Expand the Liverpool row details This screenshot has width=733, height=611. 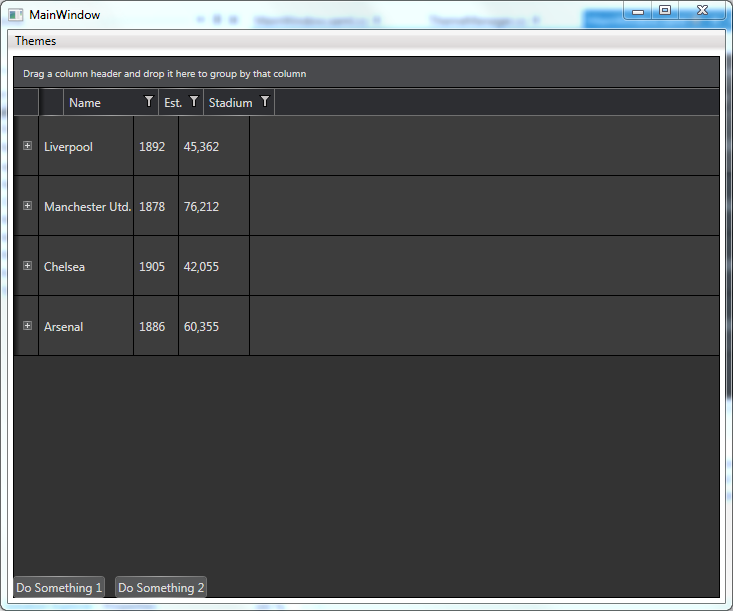[x=28, y=146]
